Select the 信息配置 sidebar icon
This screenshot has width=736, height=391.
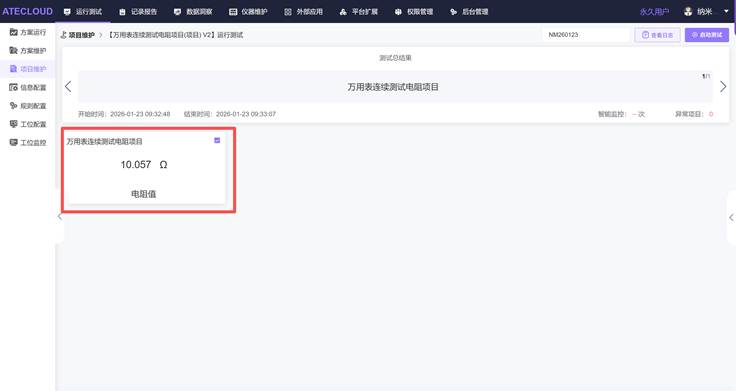click(14, 87)
